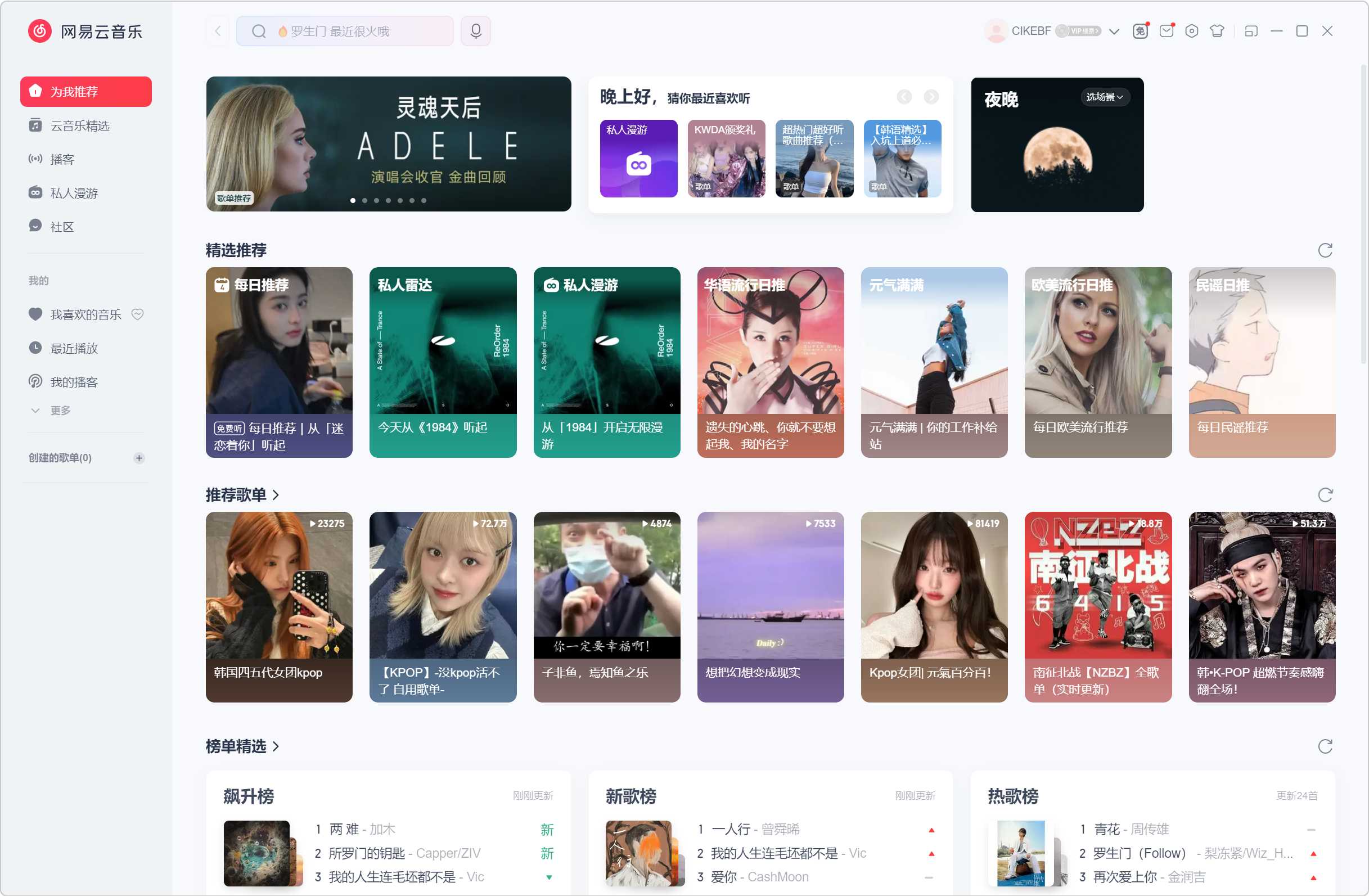Click the NetEase Cloud Music logo
Viewport: 1369px width, 896px height.
85,31
